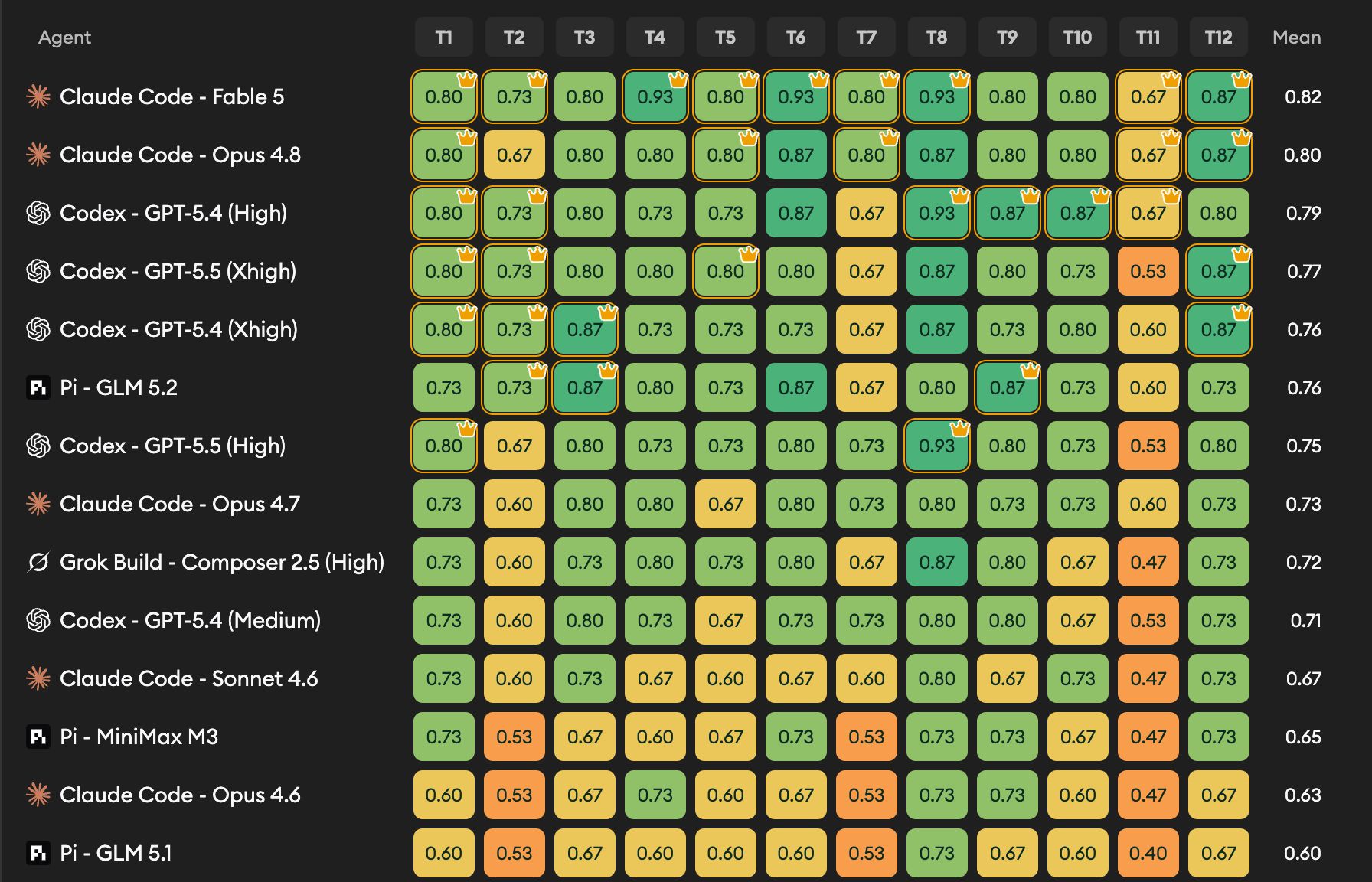Select the T3 column header
This screenshot has width=1372, height=882.
coord(585,37)
